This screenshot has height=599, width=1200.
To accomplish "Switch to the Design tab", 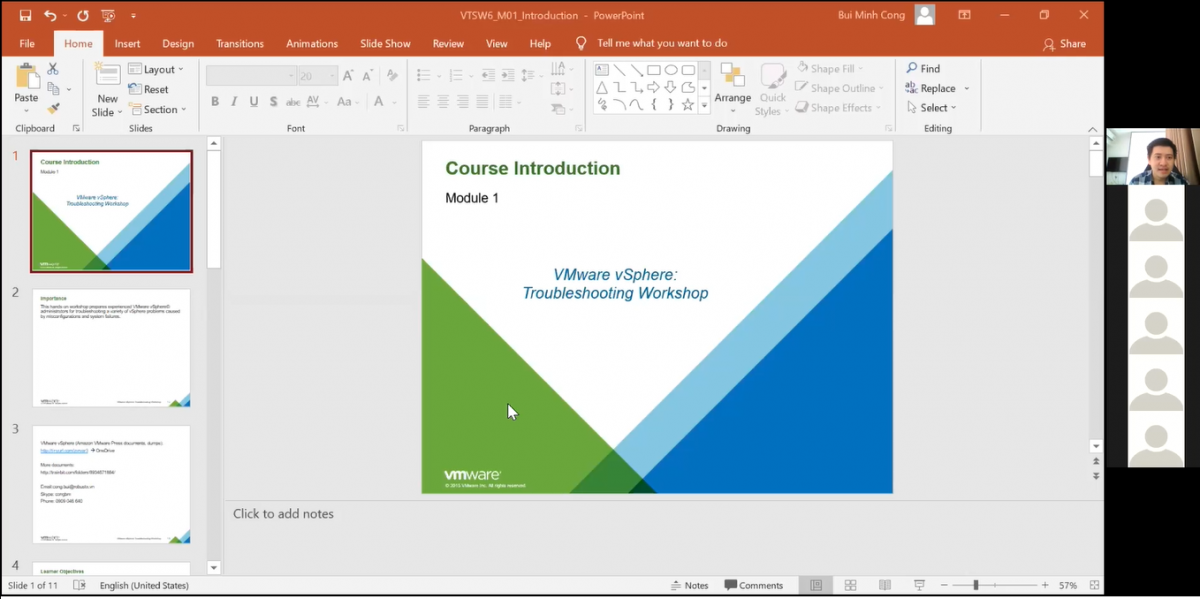I will coord(178,43).
